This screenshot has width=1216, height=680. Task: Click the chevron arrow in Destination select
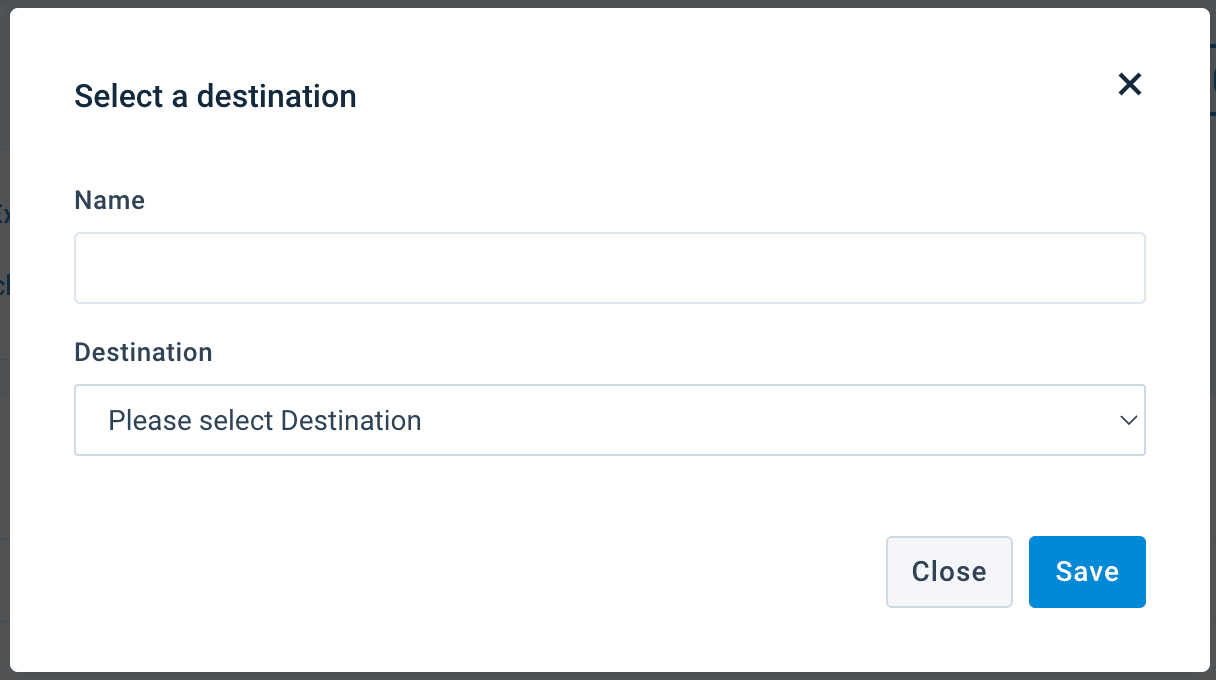pyautogui.click(x=1129, y=420)
